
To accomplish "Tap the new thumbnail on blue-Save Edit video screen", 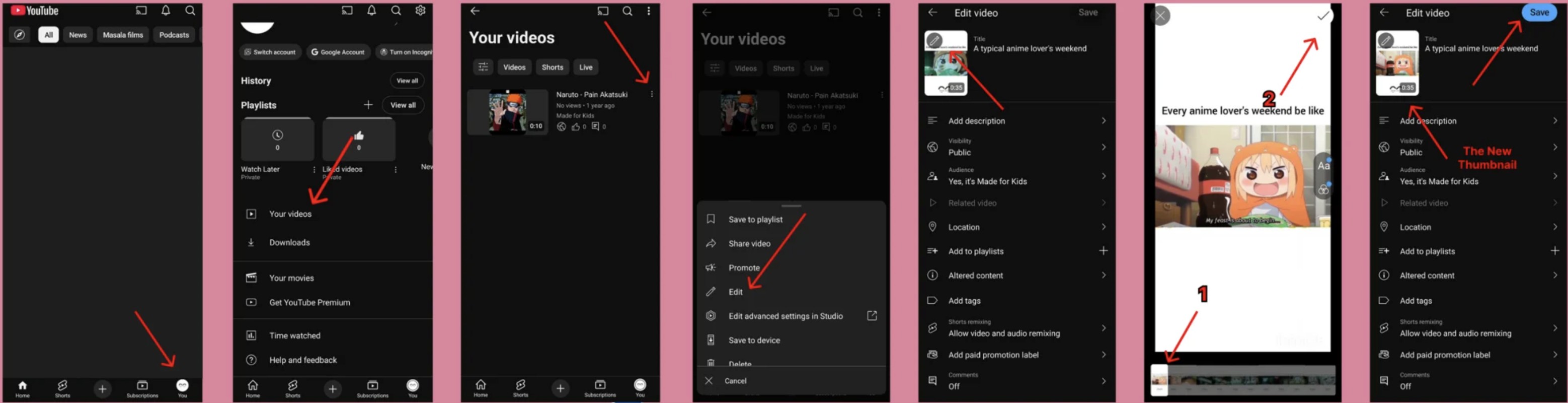I will click(x=1397, y=63).
